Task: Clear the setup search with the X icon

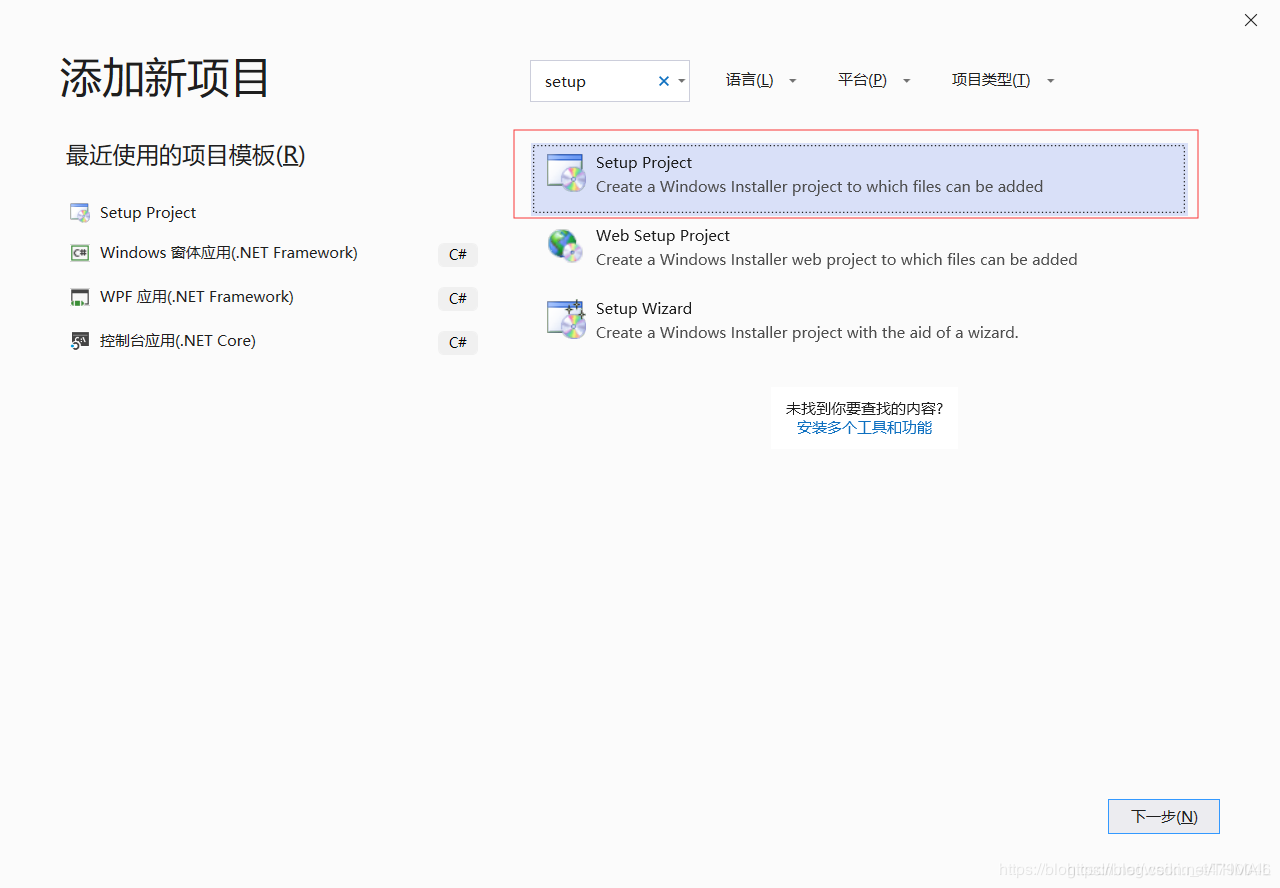Action: [x=663, y=81]
